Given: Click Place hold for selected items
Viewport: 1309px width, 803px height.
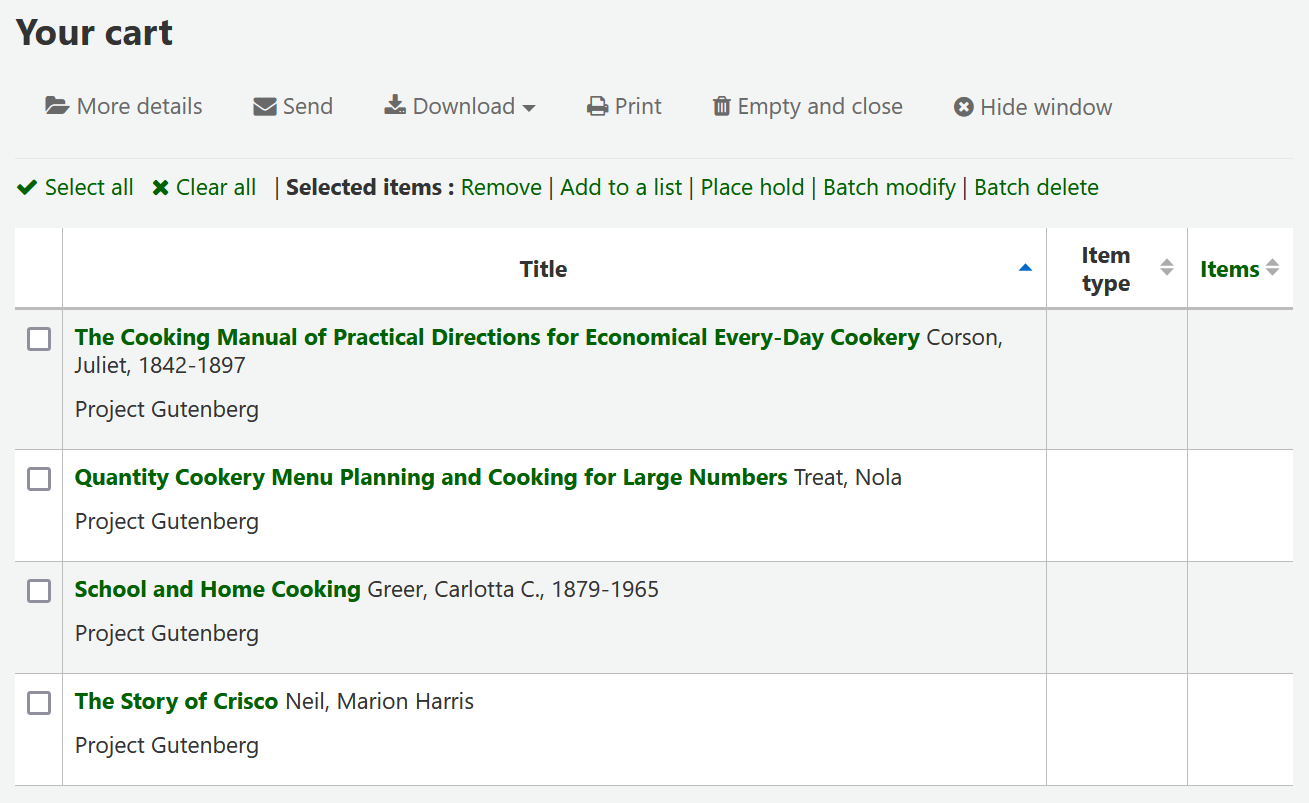Looking at the screenshot, I should click(x=752, y=187).
